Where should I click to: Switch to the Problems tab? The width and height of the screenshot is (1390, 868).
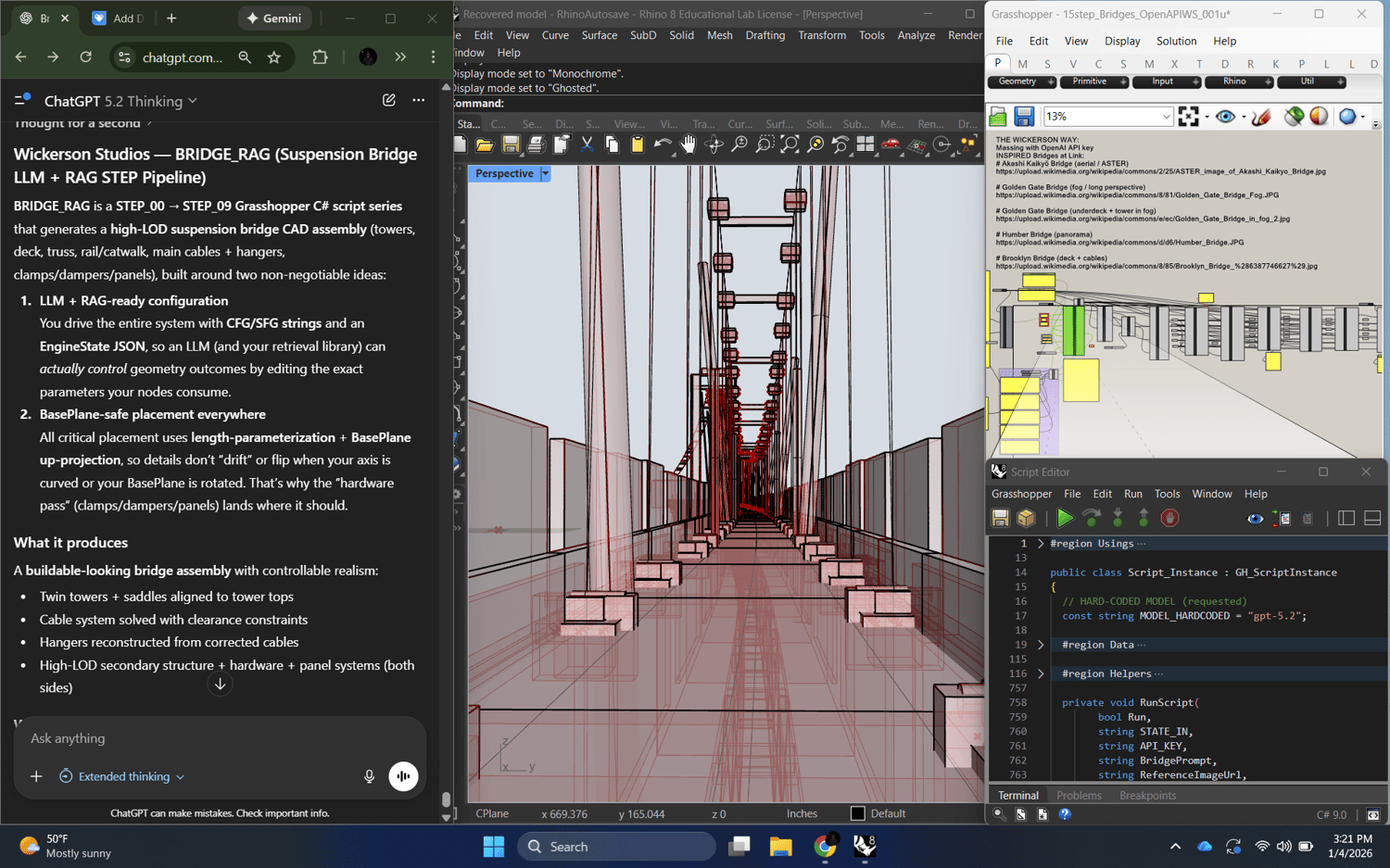click(1079, 795)
